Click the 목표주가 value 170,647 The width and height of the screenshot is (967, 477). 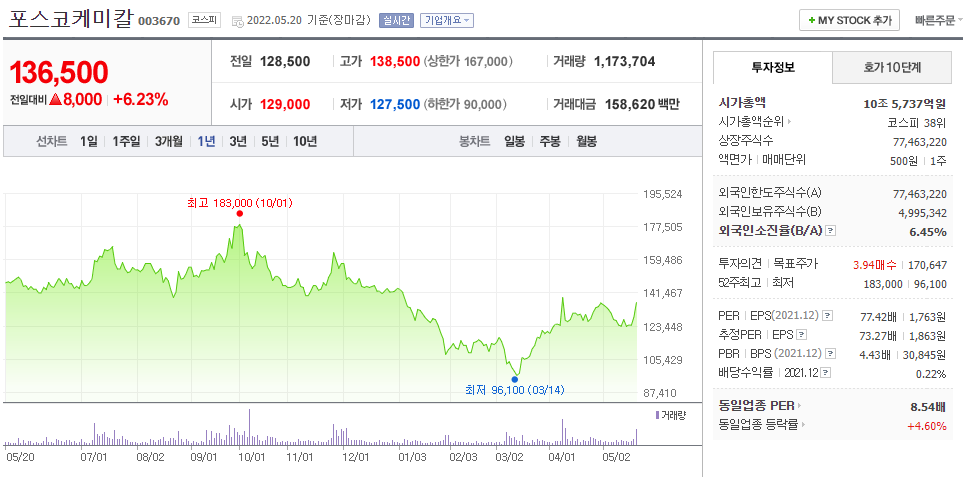pyautogui.click(x=928, y=265)
